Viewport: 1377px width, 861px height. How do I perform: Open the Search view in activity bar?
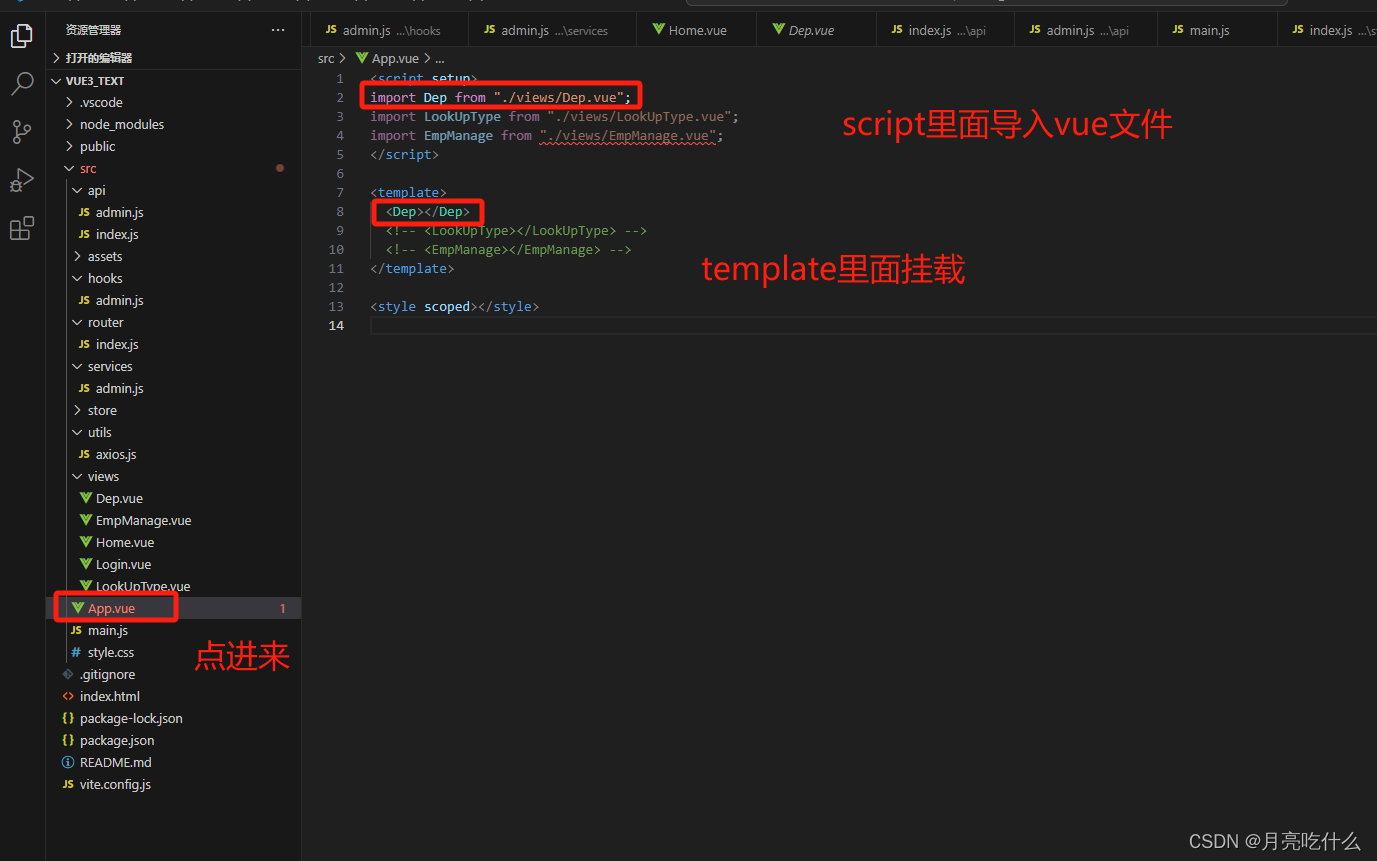21,84
